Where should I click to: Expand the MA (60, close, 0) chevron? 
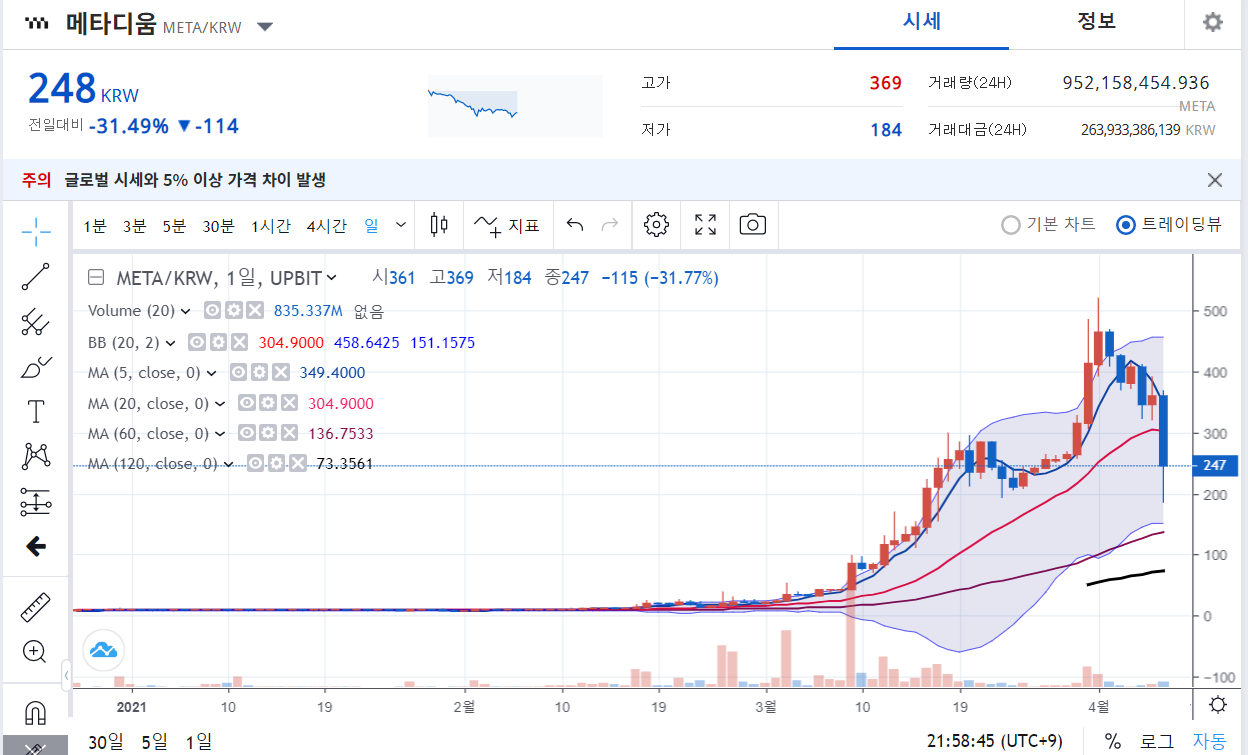coord(219,433)
